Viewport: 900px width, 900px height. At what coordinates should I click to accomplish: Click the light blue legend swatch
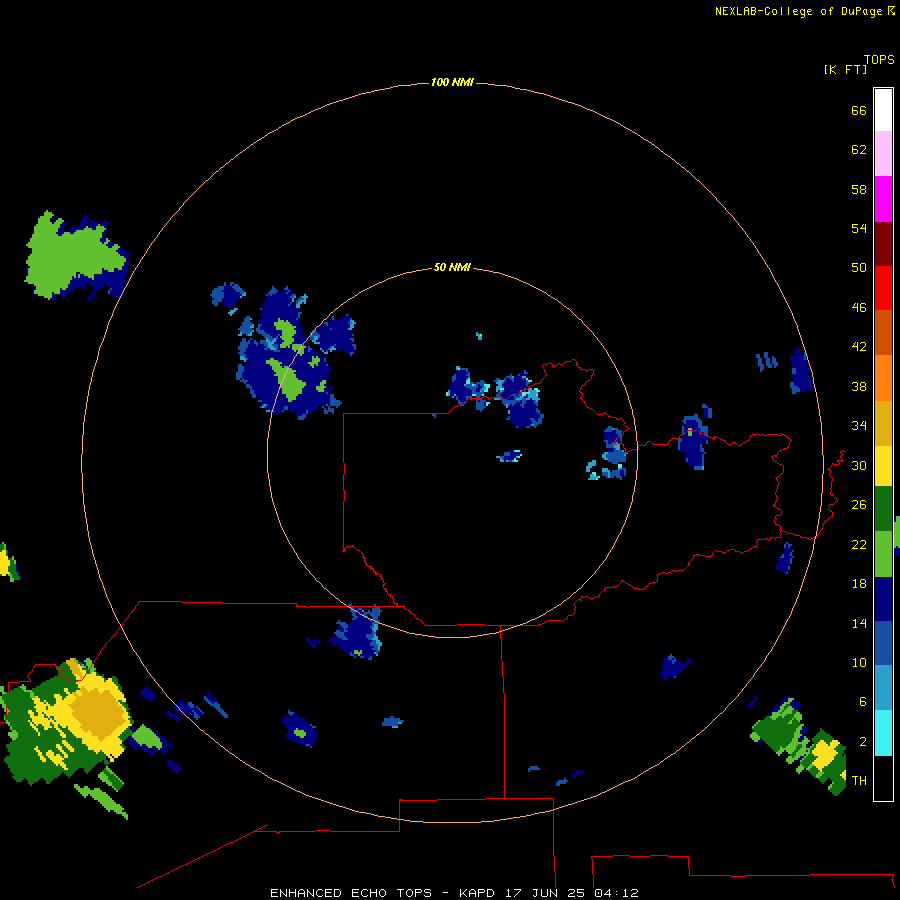(883, 688)
